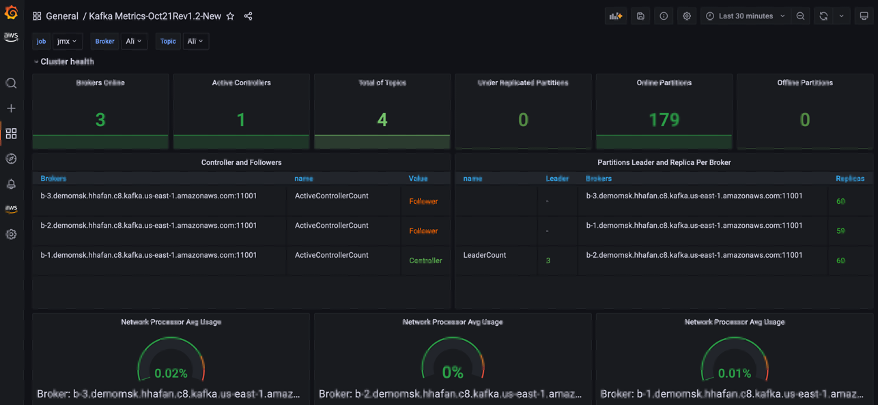This screenshot has height=406, width=879.
Task: Open the Under Replicated Partitions panel title
Action: pyautogui.click(x=523, y=83)
